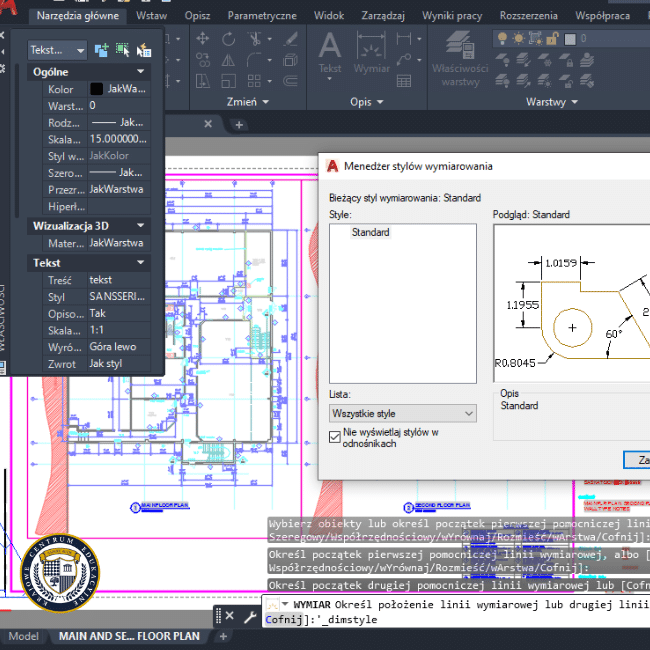The image size is (650, 650).
Task: Click the layer color swatch in Warstwy
Action: coord(570,39)
